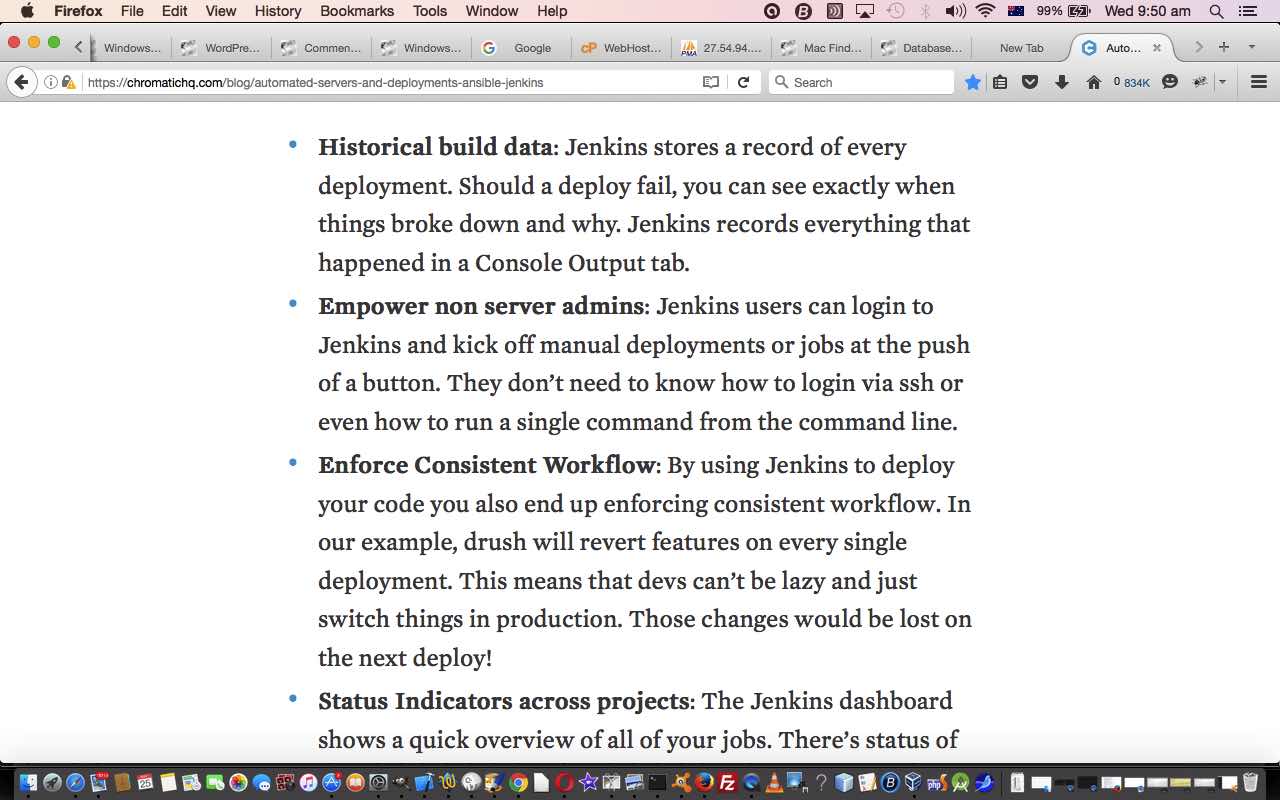Open the Time Machine menu bar icon
1280x800 pixels.
[x=896, y=11]
